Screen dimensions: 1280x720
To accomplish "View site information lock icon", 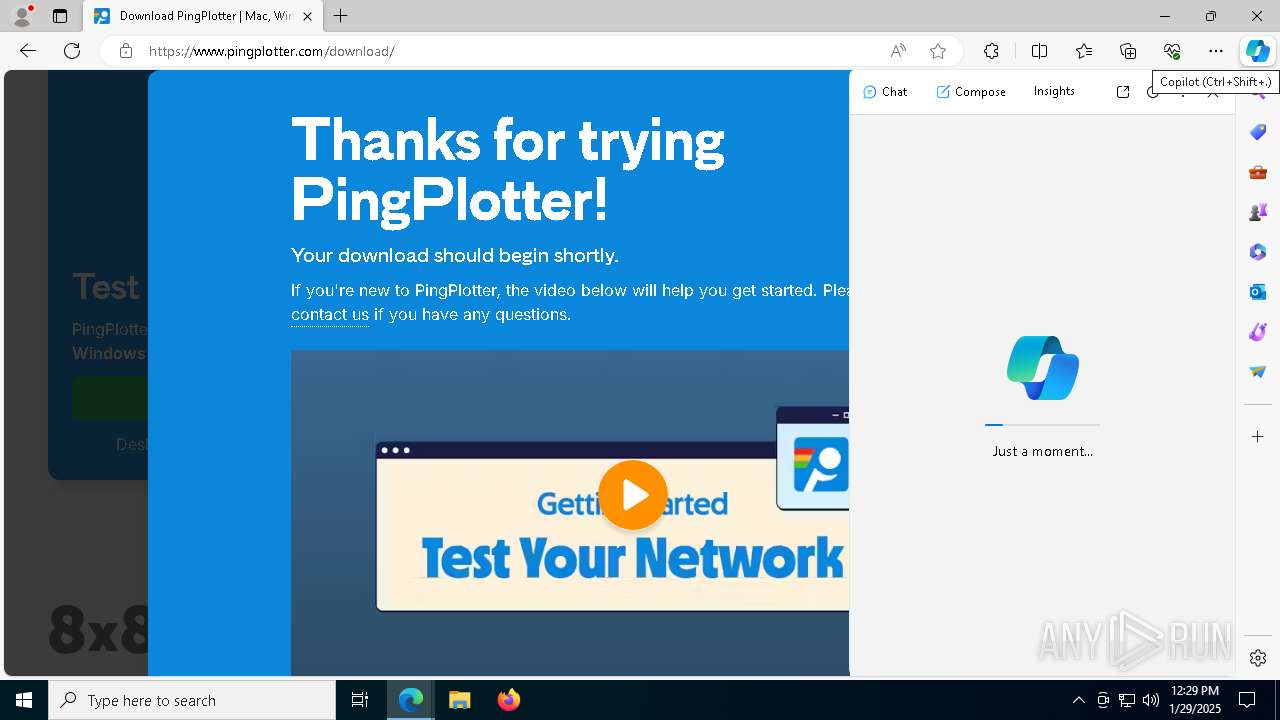I will pos(126,51).
